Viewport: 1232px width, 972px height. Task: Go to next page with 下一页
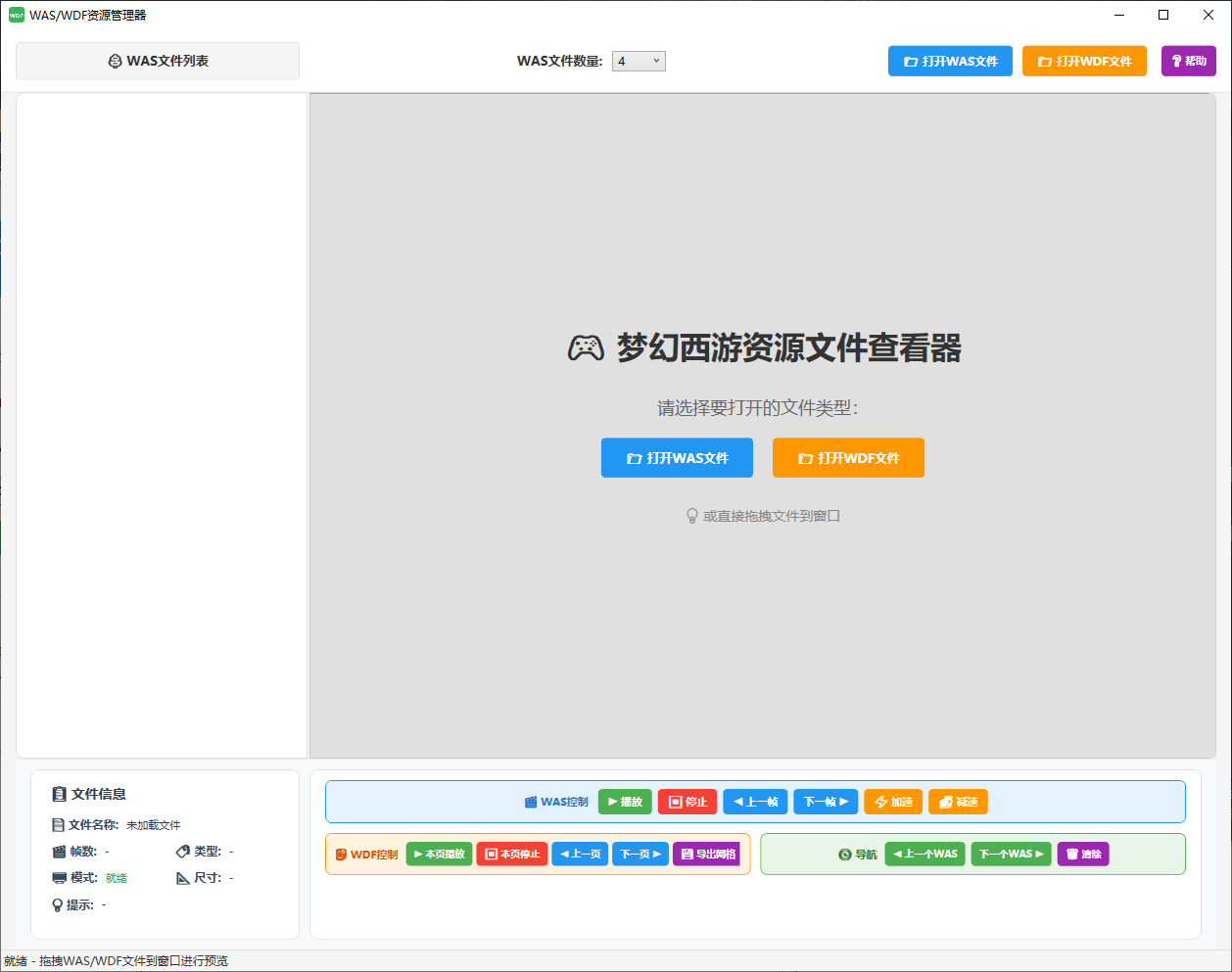click(640, 855)
